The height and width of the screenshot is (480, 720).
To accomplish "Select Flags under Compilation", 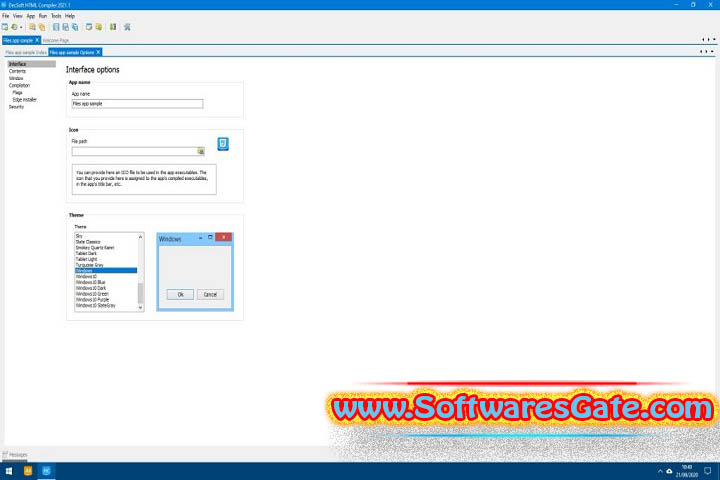I will (x=17, y=92).
